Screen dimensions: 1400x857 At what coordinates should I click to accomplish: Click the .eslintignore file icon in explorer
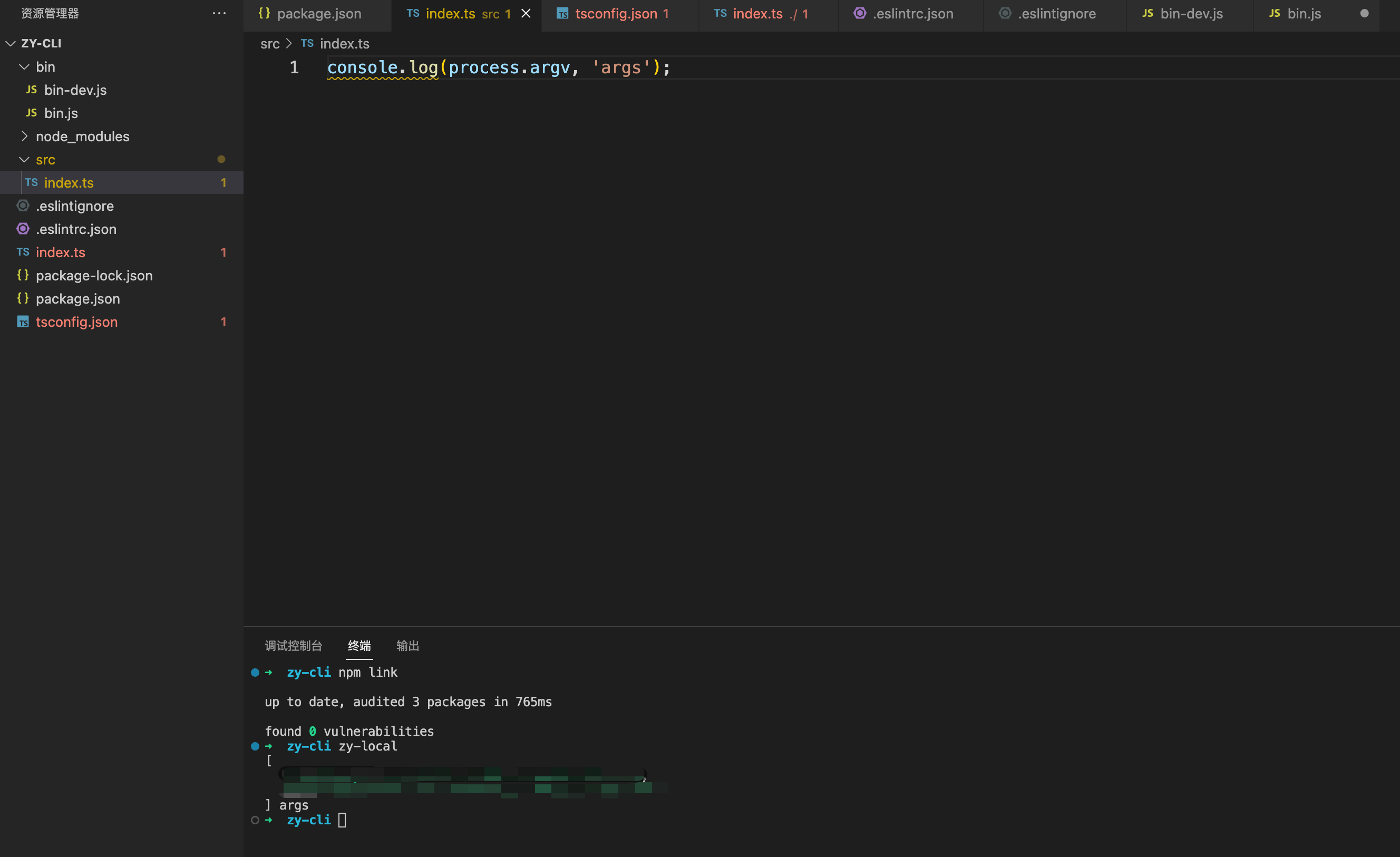[23, 205]
